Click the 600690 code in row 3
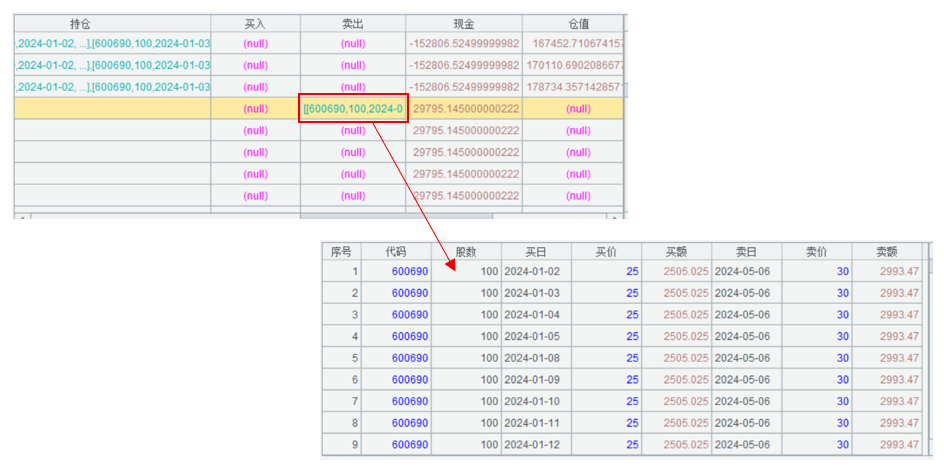Viewport: 944px width, 474px height. pyautogui.click(x=410, y=315)
